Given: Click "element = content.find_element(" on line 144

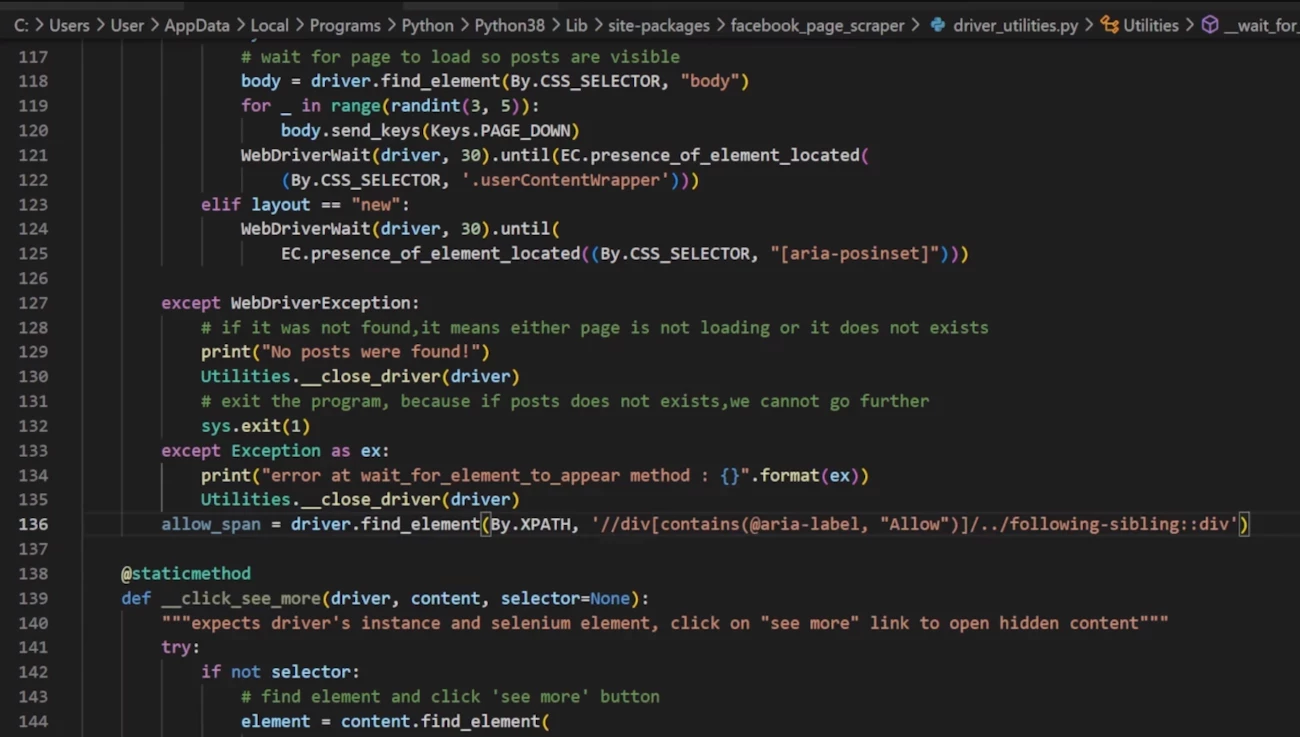Looking at the screenshot, I should [395, 721].
